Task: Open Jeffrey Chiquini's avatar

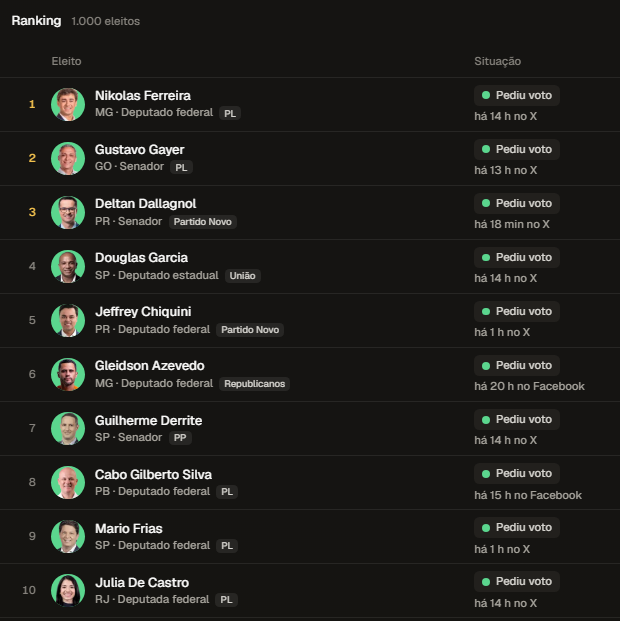Action: pyautogui.click(x=68, y=320)
